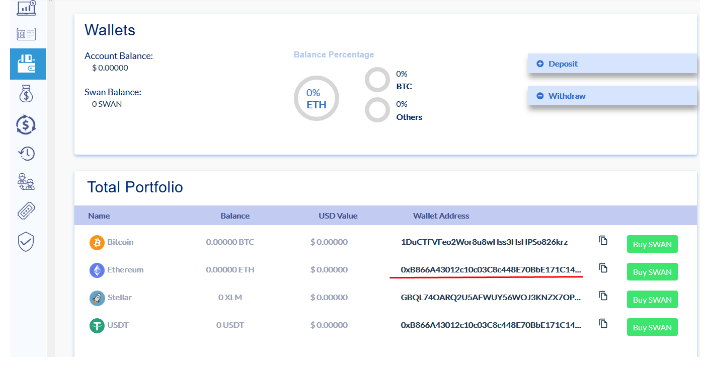Select the Bitcoin address starting with 1DuCT

tap(484, 242)
